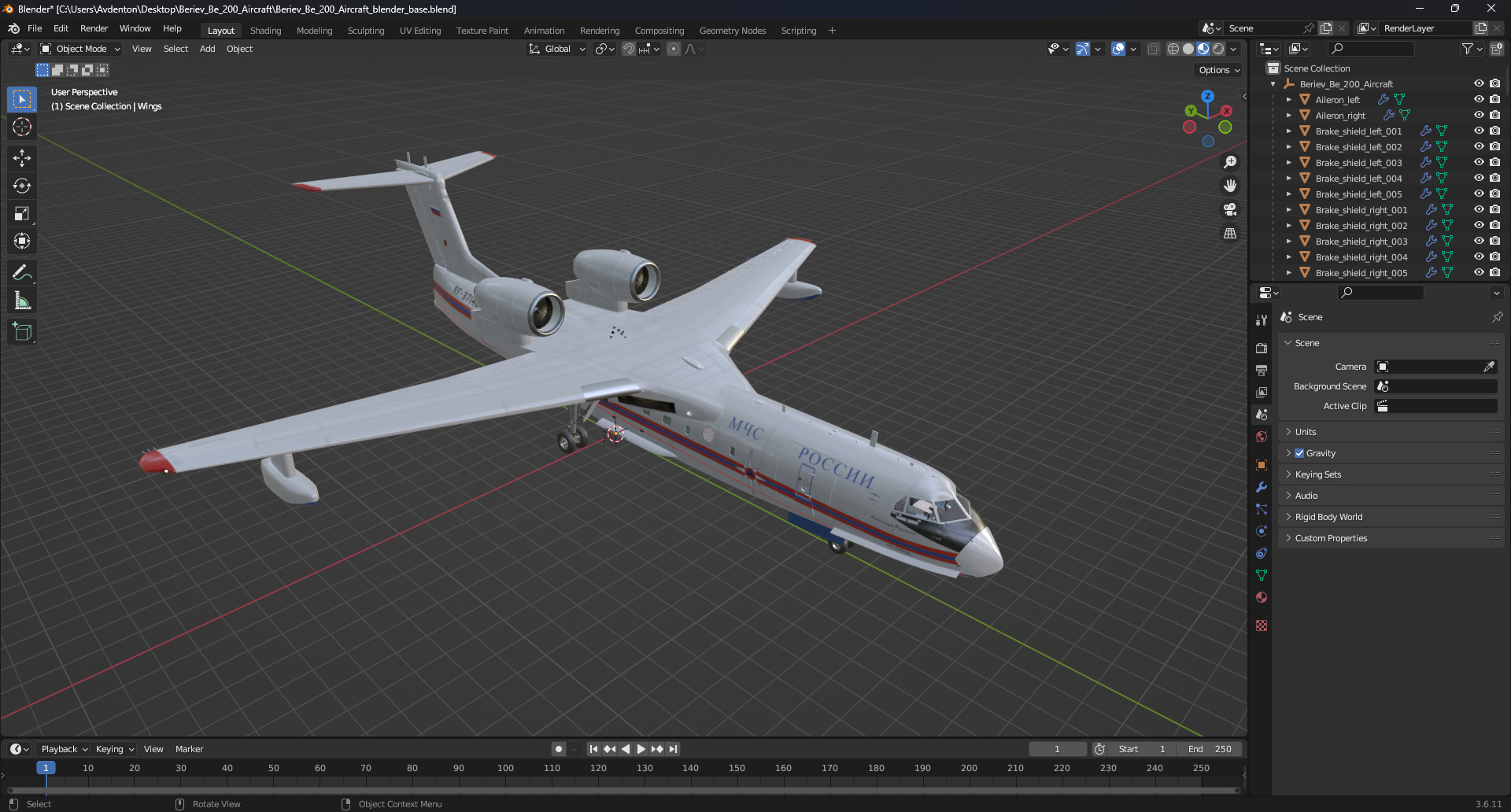This screenshot has width=1511, height=812.
Task: Select the Cursor tool in the toolbar
Action: coord(22,127)
